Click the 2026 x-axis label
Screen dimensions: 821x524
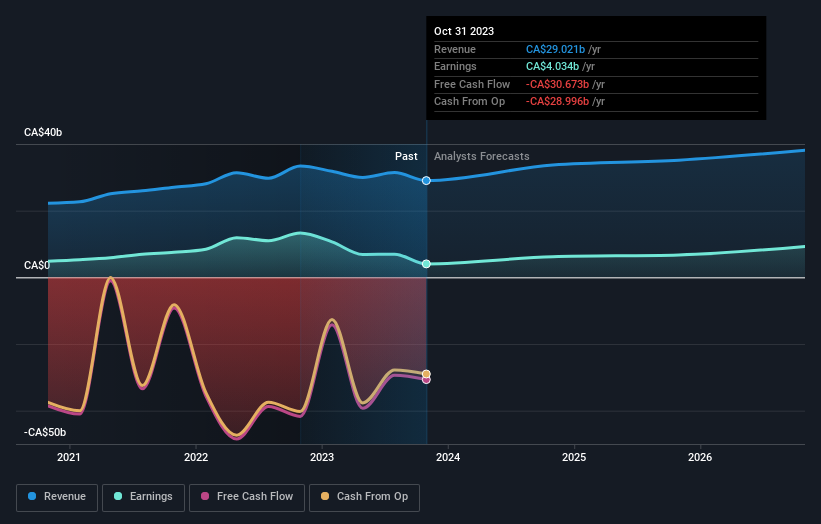coord(700,458)
